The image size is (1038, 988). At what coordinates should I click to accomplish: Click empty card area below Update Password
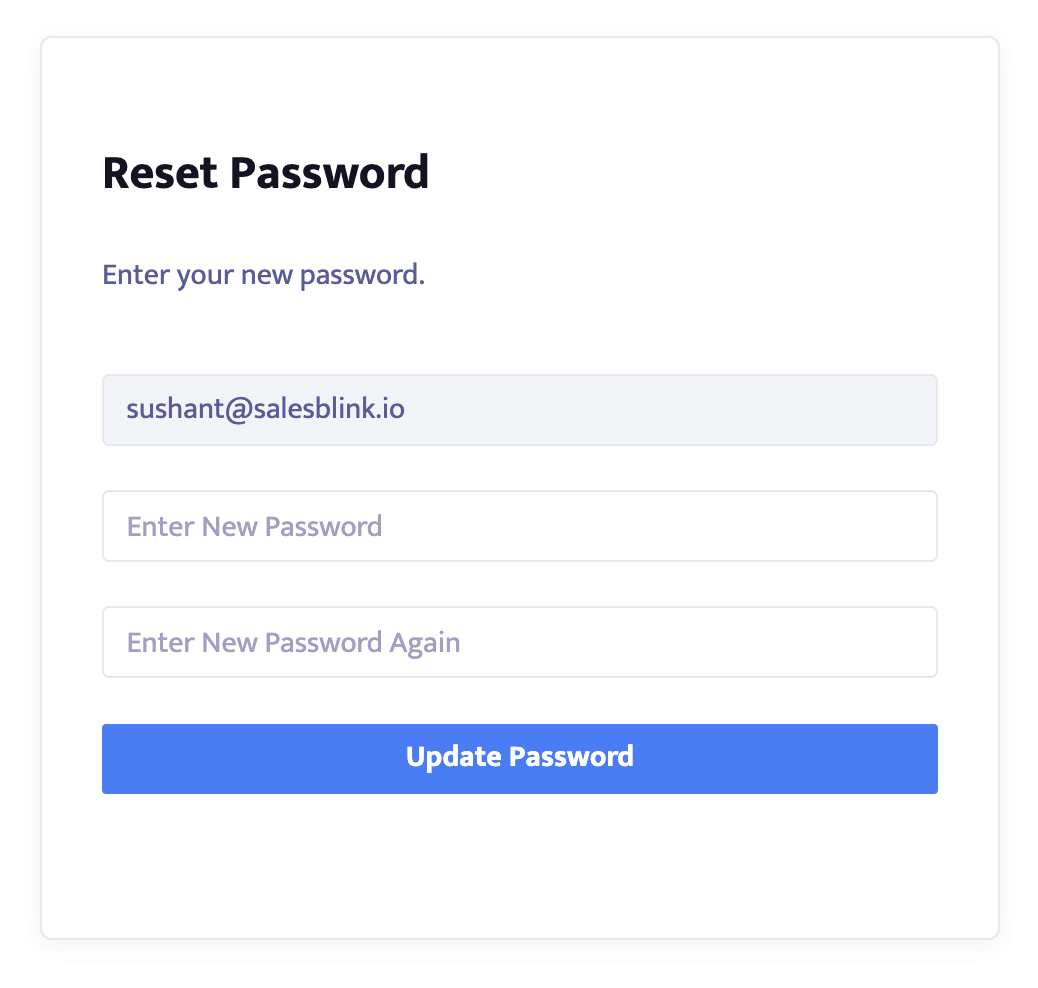[520, 864]
